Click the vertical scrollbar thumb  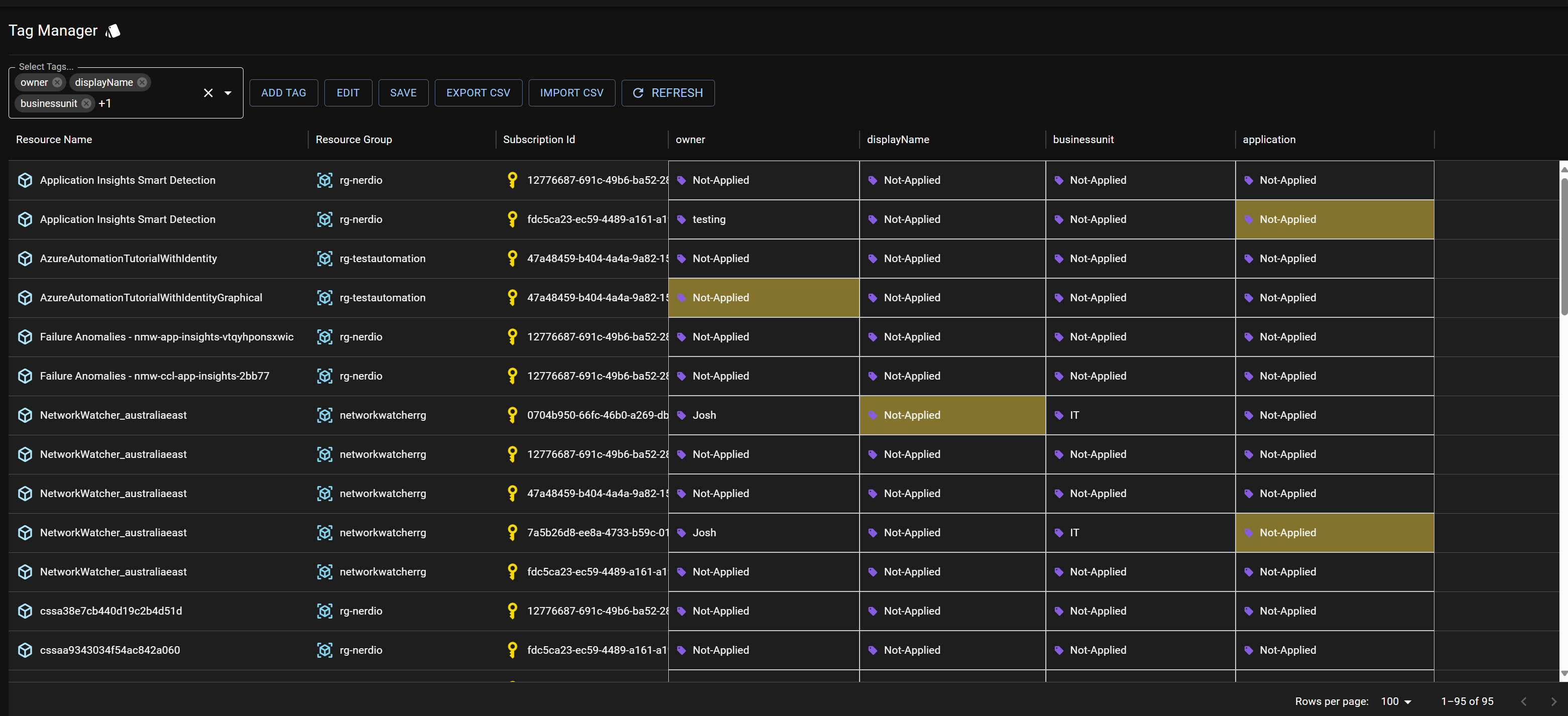coord(1564,246)
